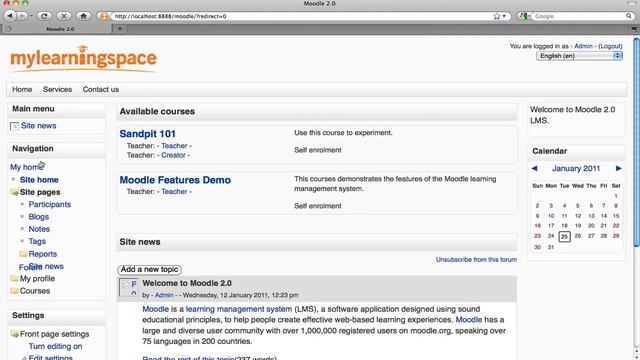Go back with the browser back arrow

10,16
